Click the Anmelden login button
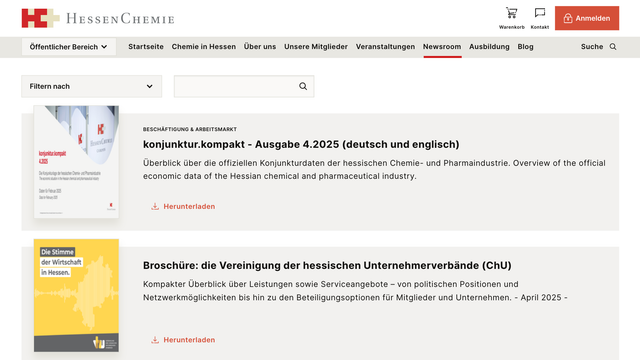This screenshot has height=360, width=640. [587, 18]
